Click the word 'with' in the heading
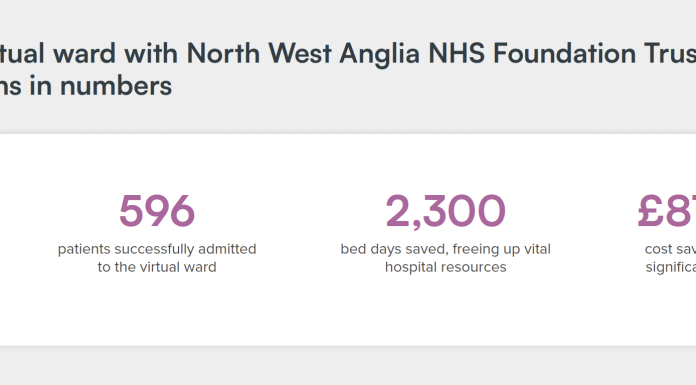 (x=151, y=53)
